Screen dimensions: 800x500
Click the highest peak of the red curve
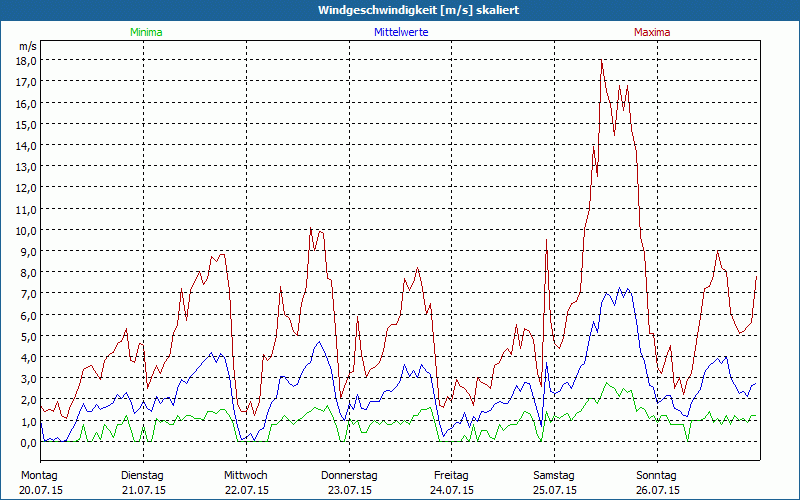601,61
